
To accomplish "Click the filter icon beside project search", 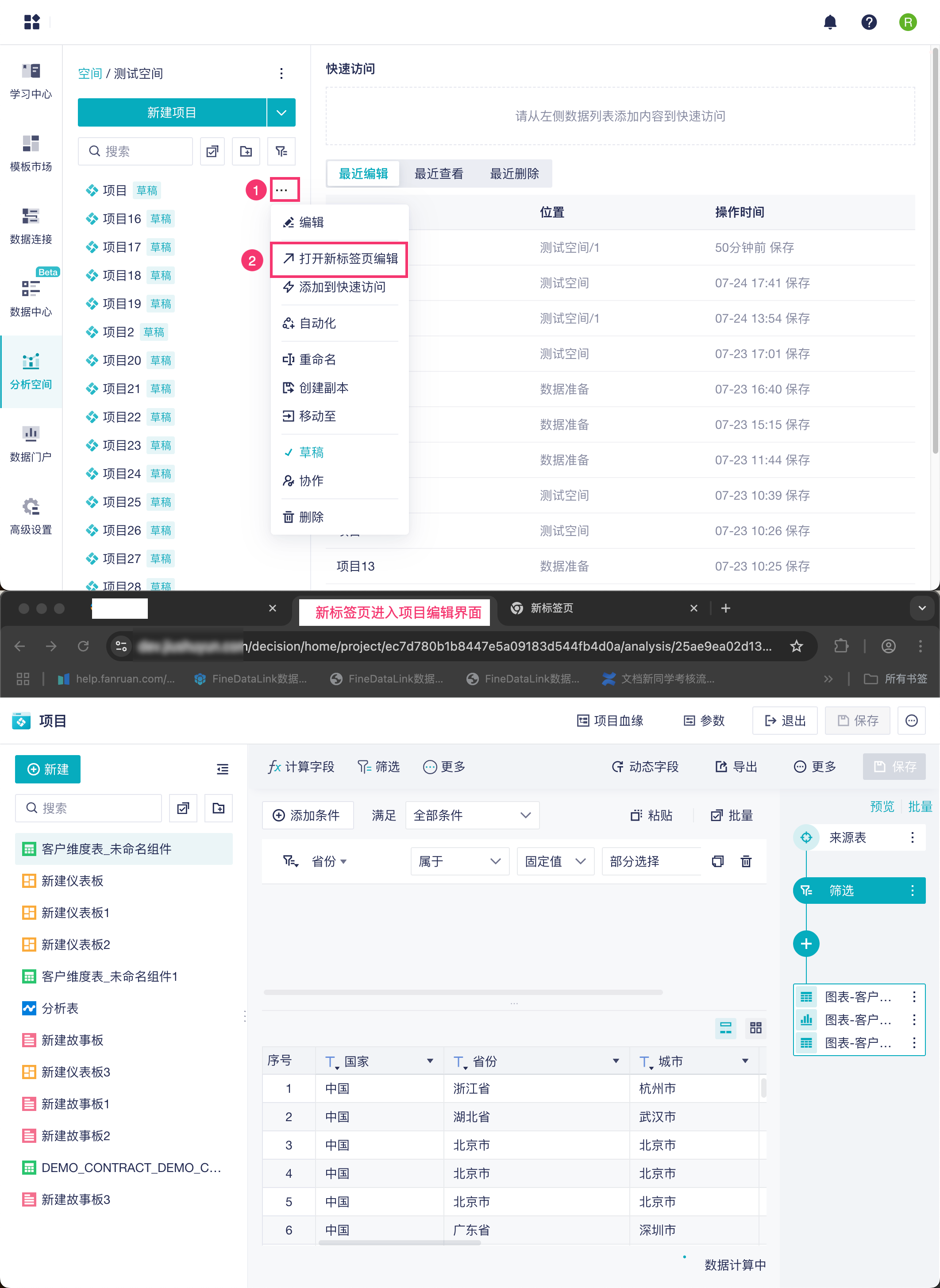I will (x=281, y=151).
